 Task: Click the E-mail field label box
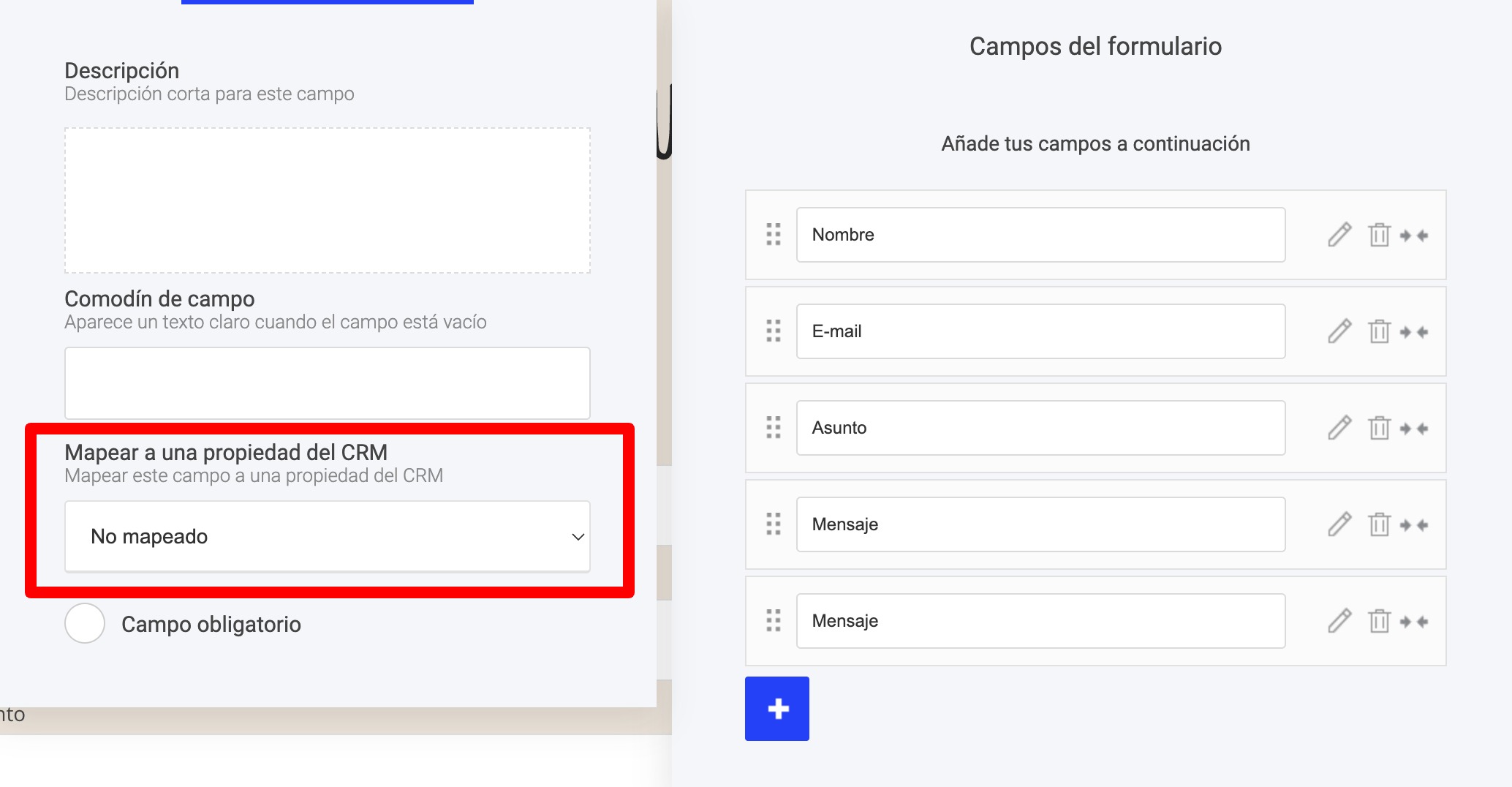1040,331
